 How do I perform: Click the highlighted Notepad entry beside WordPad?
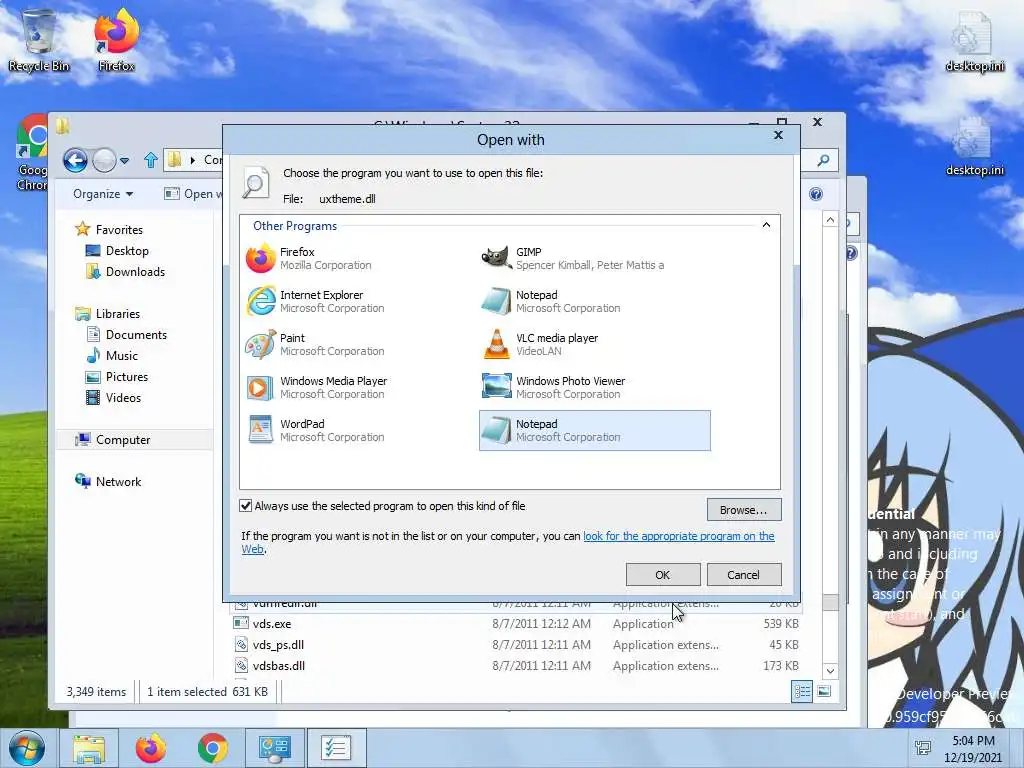[595, 431]
